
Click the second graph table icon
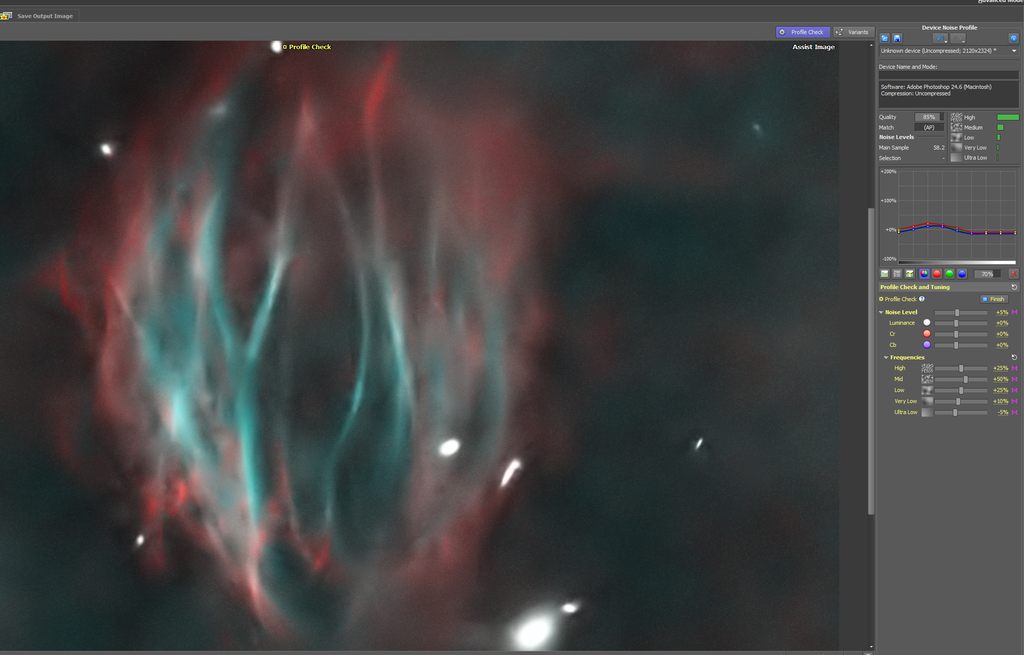tap(897, 274)
